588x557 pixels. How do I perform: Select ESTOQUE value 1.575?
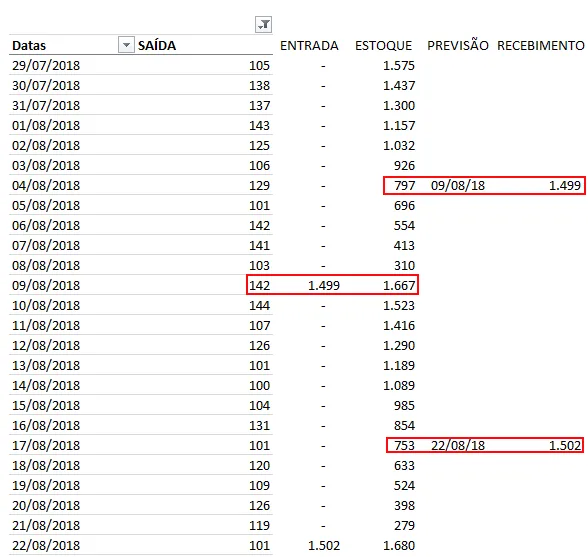click(399, 66)
